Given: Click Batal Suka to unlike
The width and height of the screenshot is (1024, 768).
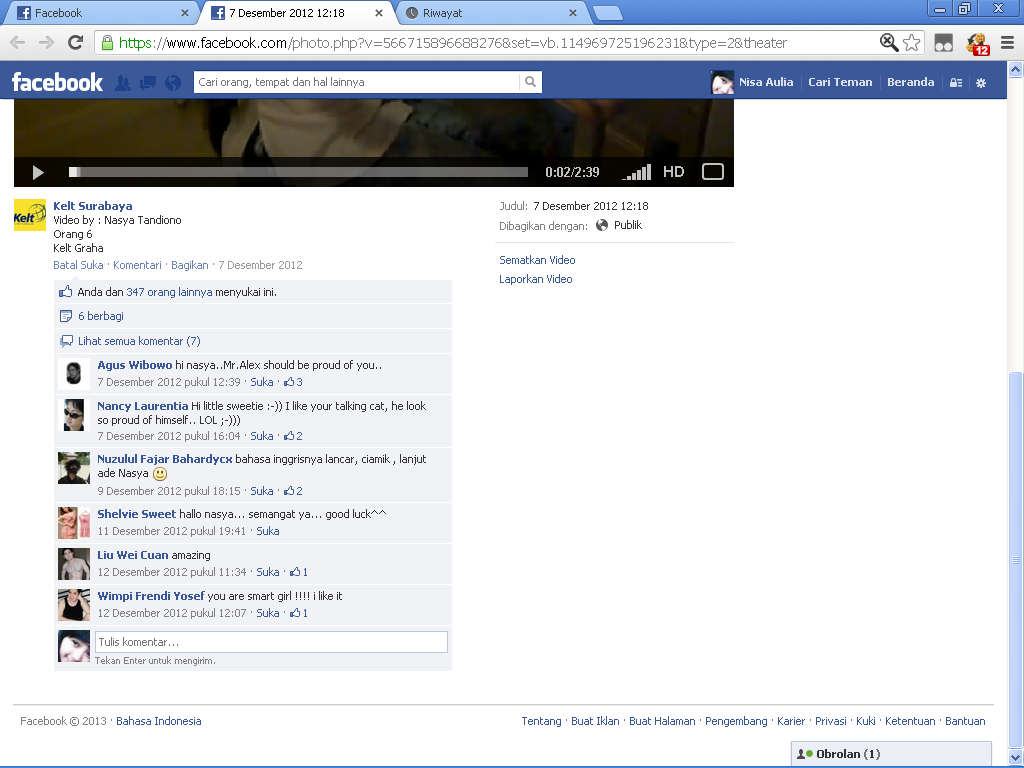Looking at the screenshot, I should pos(78,265).
